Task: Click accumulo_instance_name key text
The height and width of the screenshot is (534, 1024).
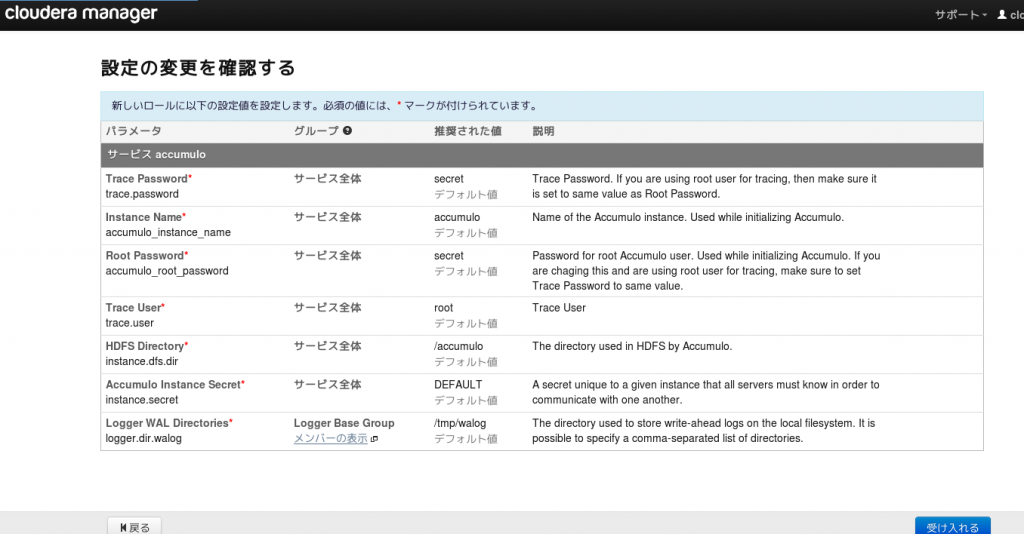Action: (x=168, y=232)
